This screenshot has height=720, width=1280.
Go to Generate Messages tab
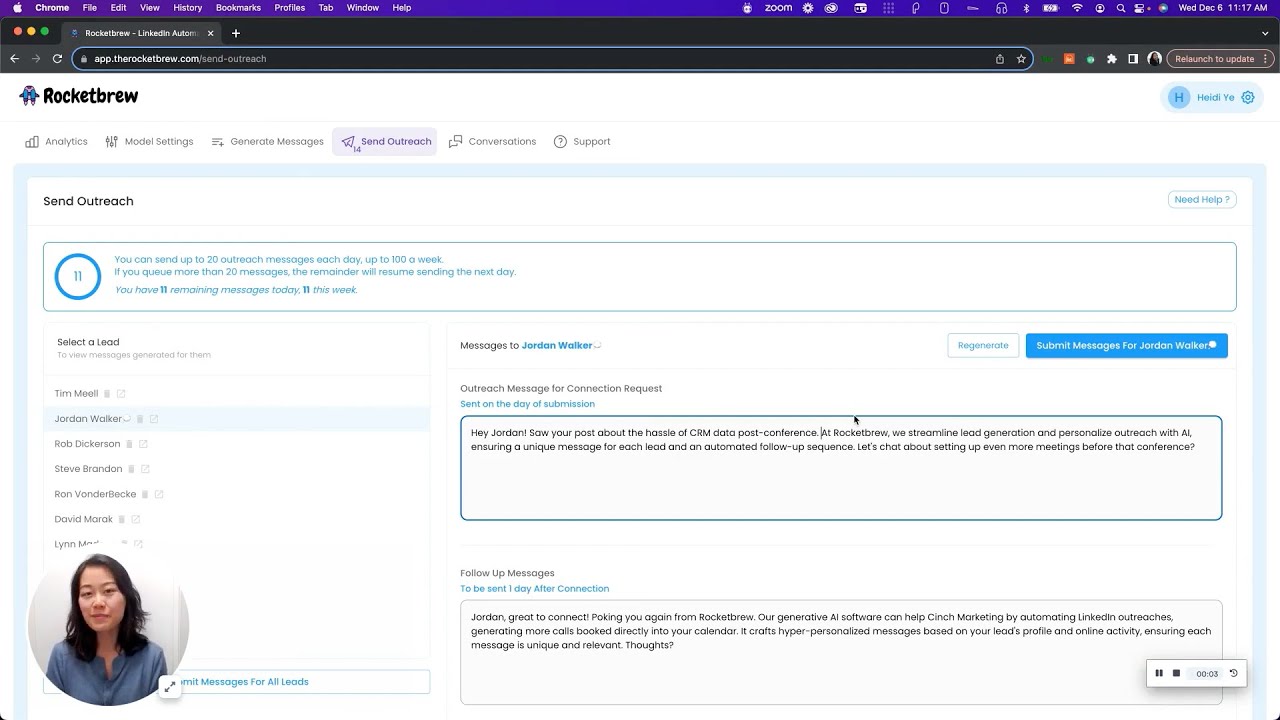tap(267, 142)
